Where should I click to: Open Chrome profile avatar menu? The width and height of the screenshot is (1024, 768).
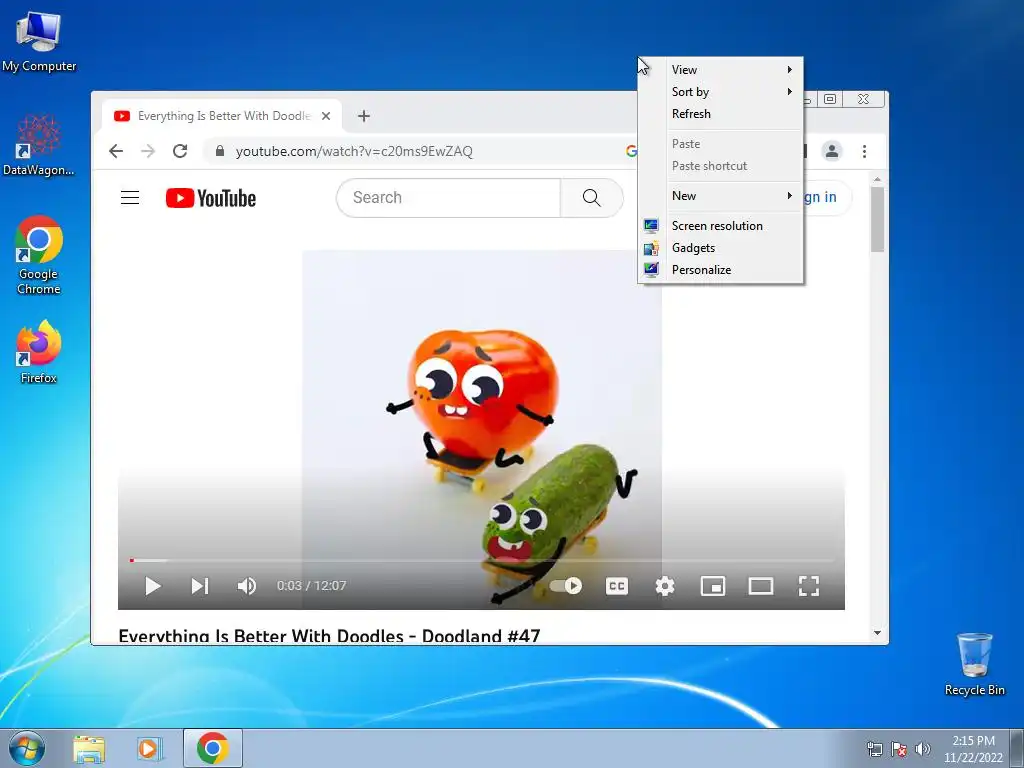coord(831,152)
